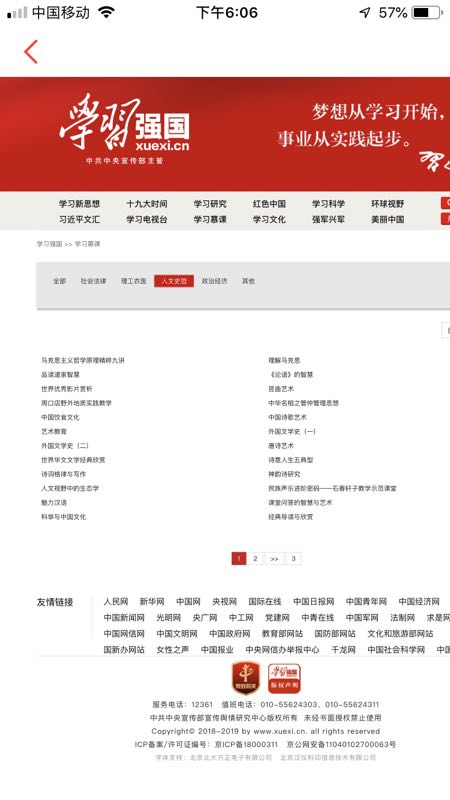Viewport: 450px width, 800px height.
Task: Open the 新华网 friendly link
Action: point(152,602)
